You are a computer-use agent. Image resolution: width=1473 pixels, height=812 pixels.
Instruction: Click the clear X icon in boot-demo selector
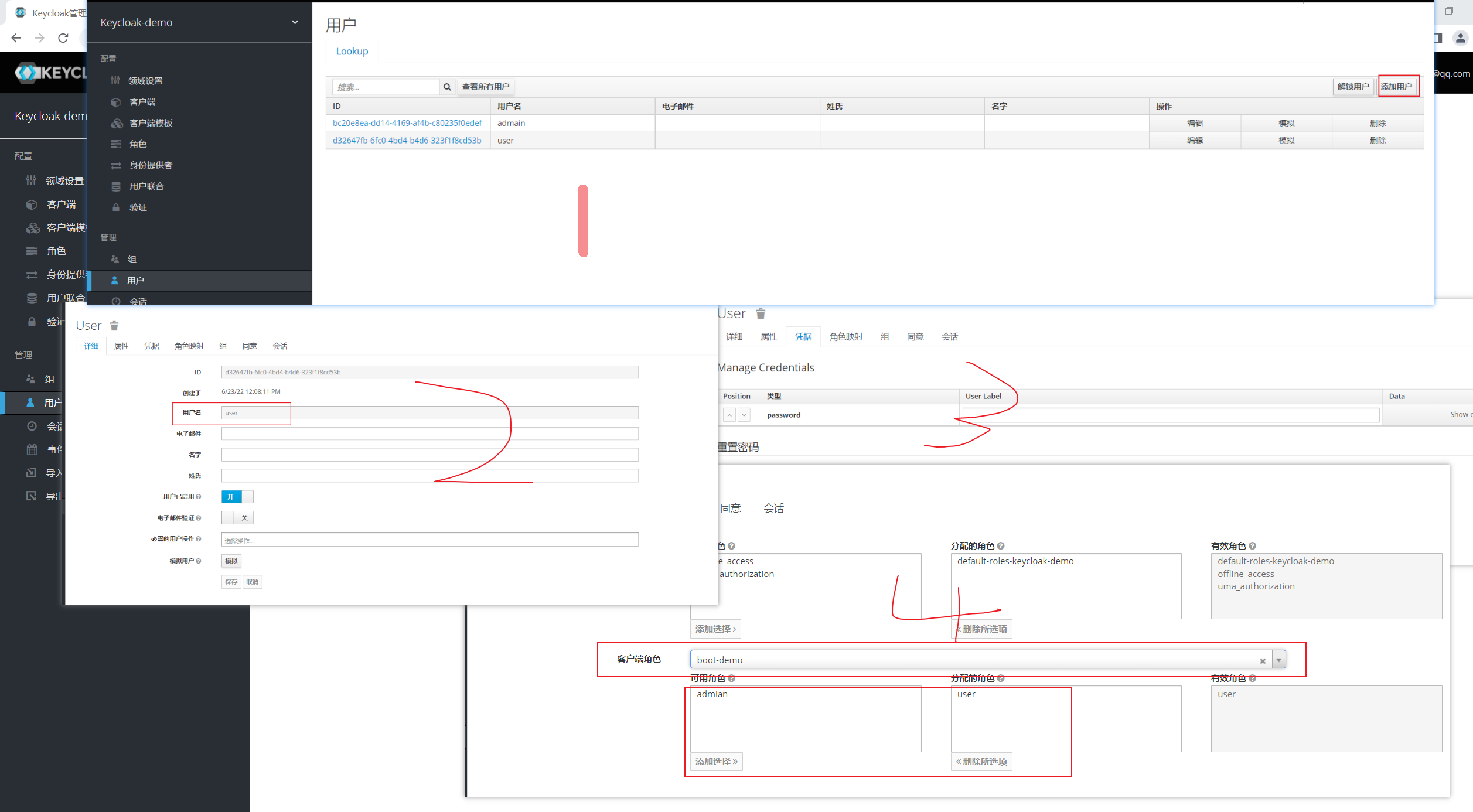1263,661
